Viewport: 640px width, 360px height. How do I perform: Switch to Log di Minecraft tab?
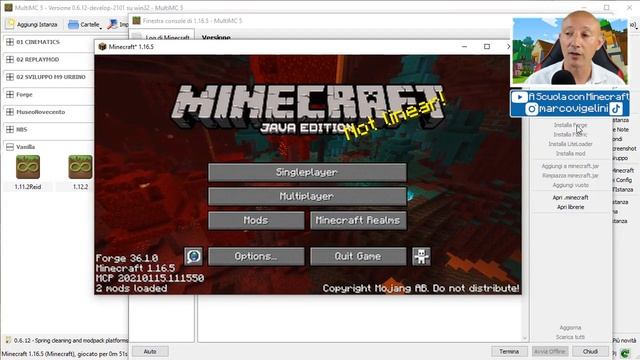point(167,38)
